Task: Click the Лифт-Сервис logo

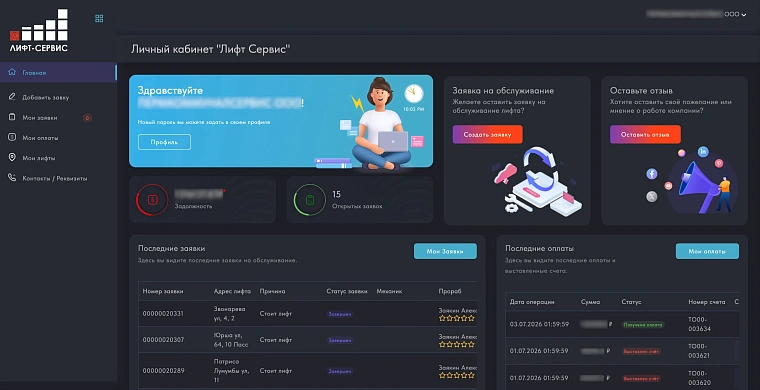Action: tap(39, 31)
